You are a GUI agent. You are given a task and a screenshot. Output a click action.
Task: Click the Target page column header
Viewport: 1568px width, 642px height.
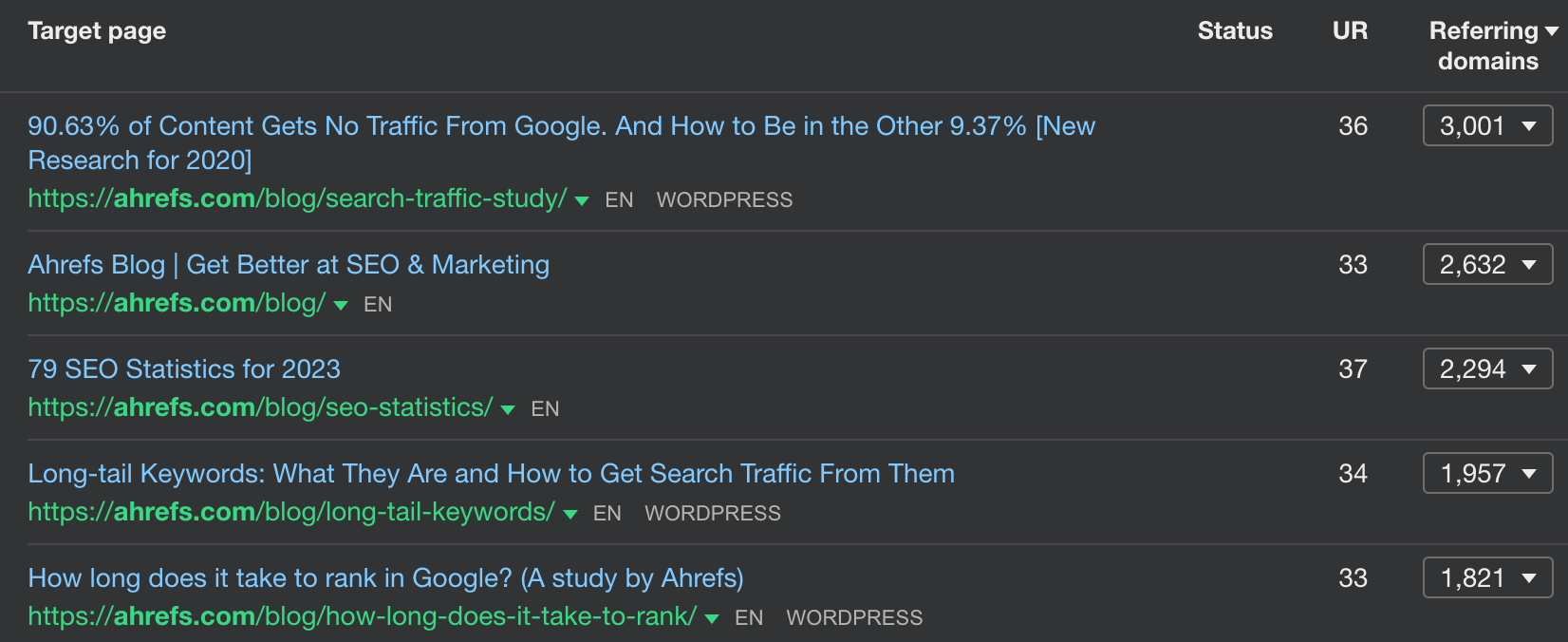(x=96, y=30)
